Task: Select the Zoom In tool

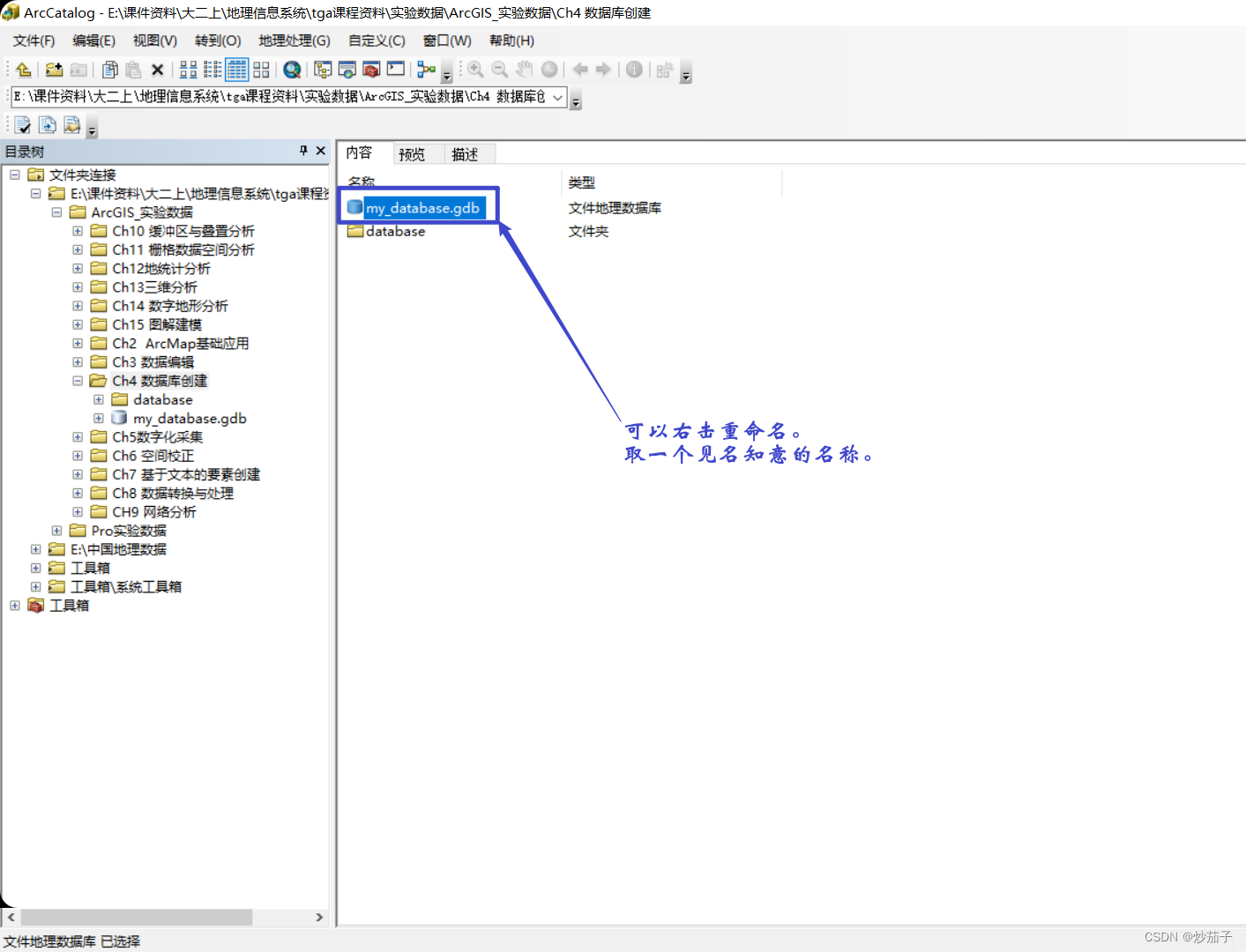Action: point(475,70)
